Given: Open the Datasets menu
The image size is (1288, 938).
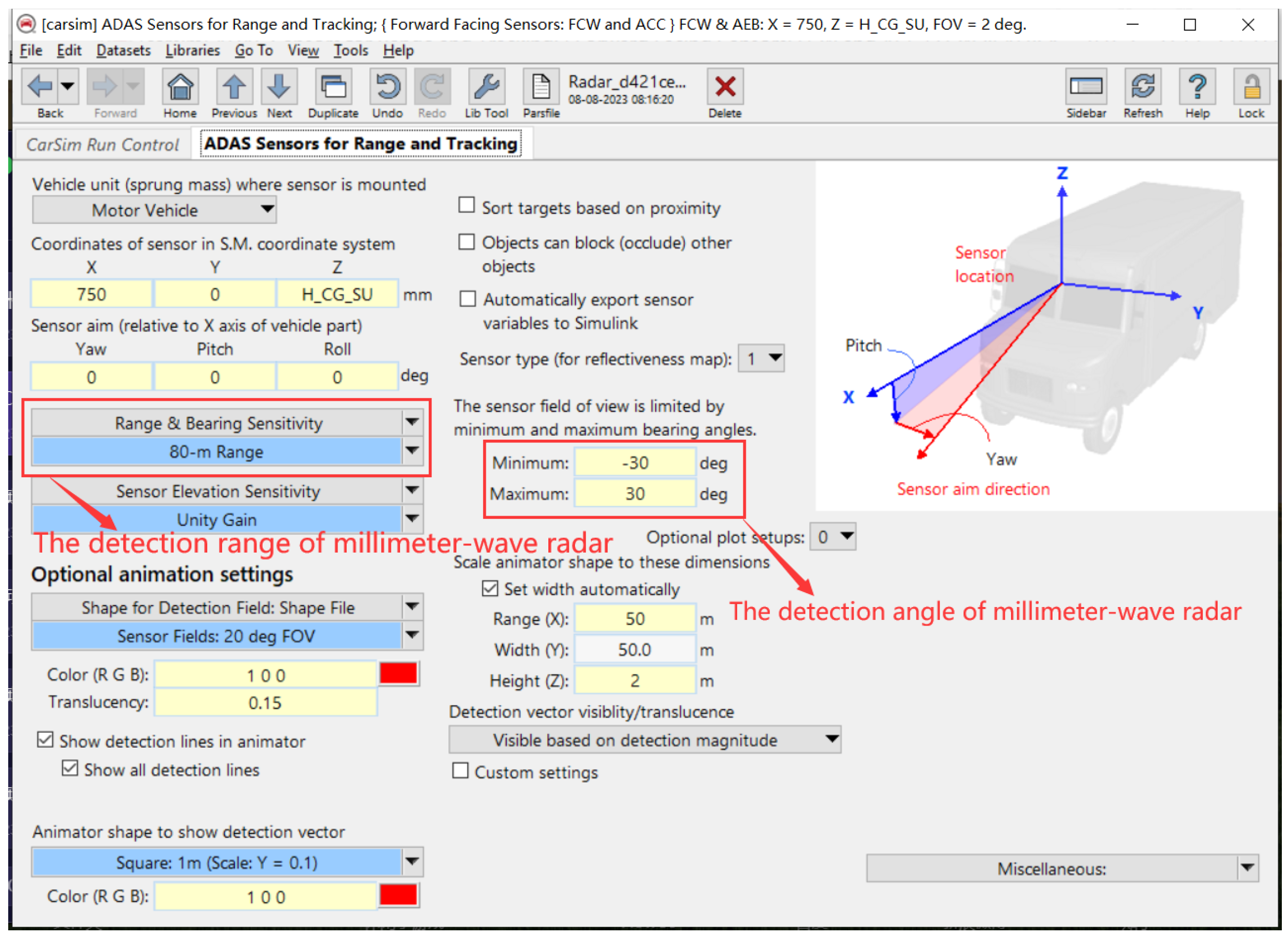Looking at the screenshot, I should coord(123,51).
